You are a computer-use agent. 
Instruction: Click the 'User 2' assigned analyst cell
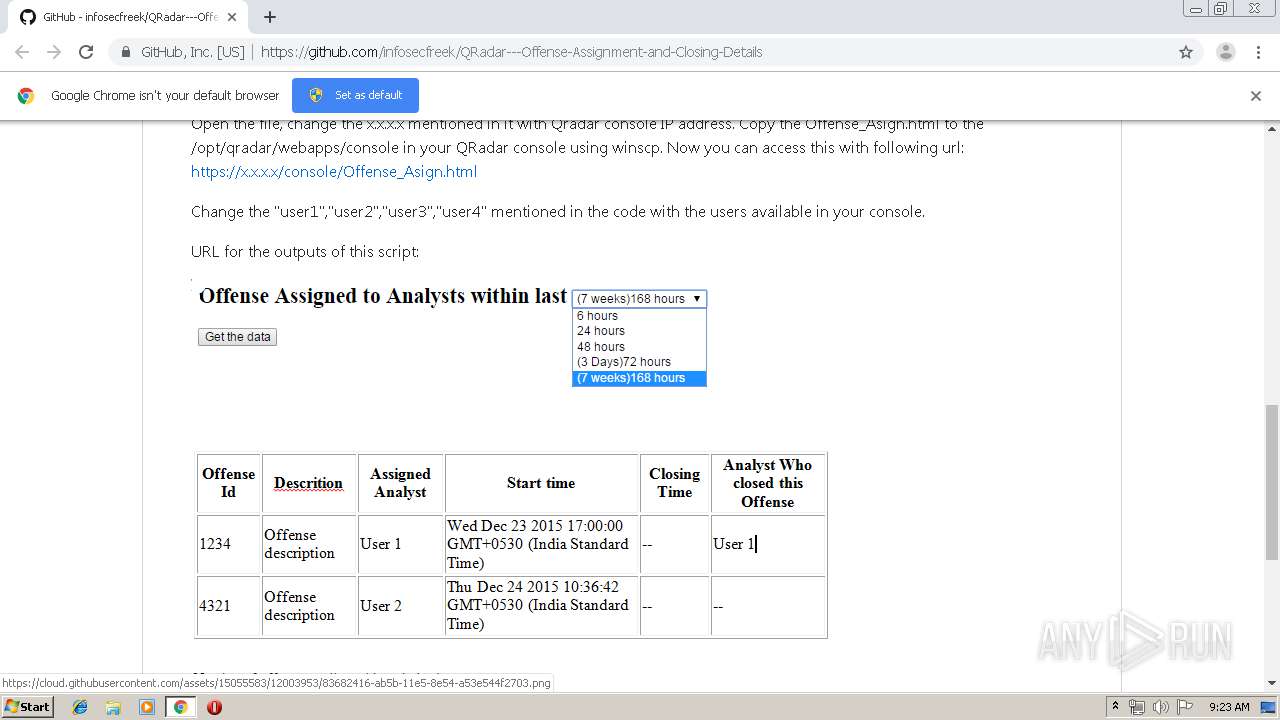pyautogui.click(x=400, y=606)
